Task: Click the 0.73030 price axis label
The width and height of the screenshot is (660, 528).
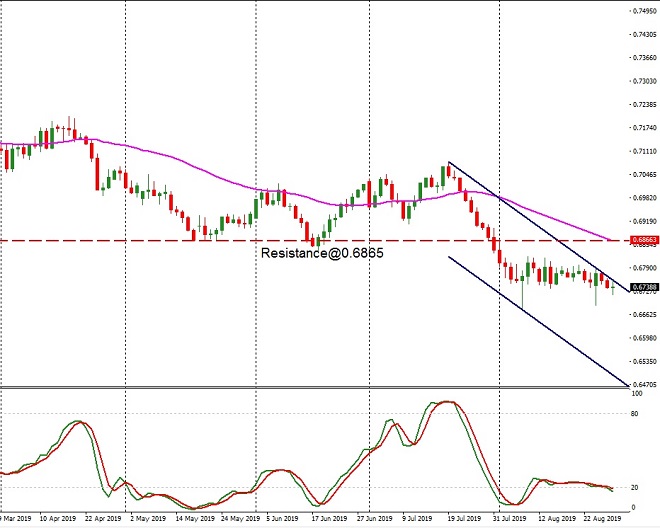Action: coord(645,81)
